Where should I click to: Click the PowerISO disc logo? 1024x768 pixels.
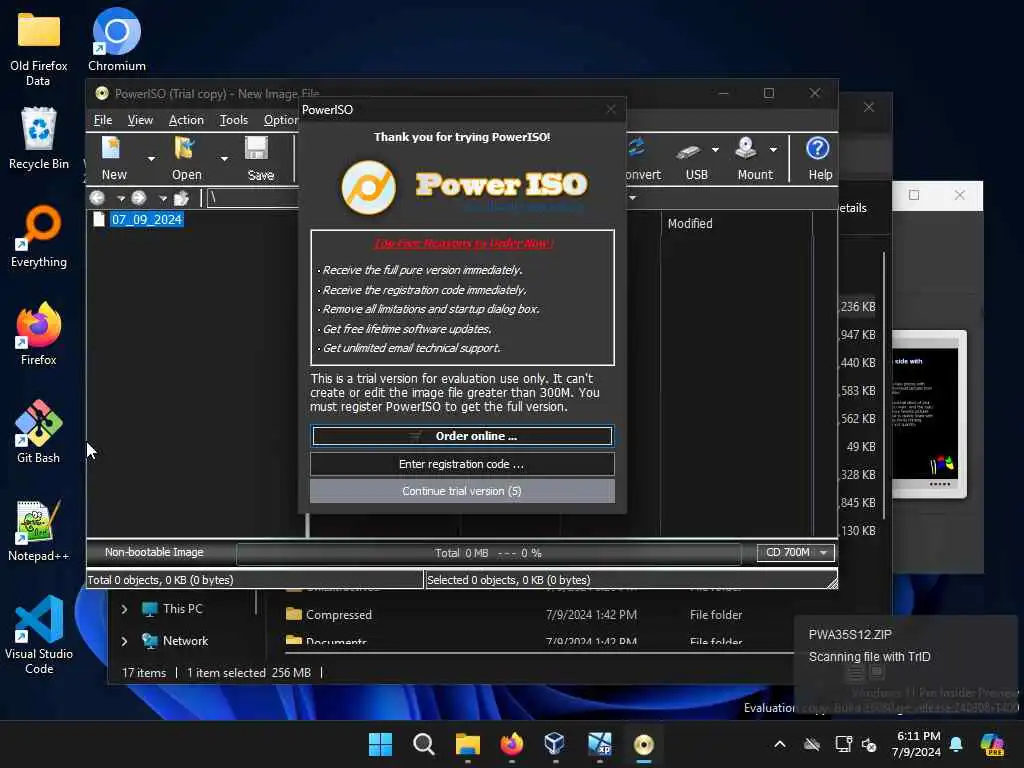pos(369,187)
